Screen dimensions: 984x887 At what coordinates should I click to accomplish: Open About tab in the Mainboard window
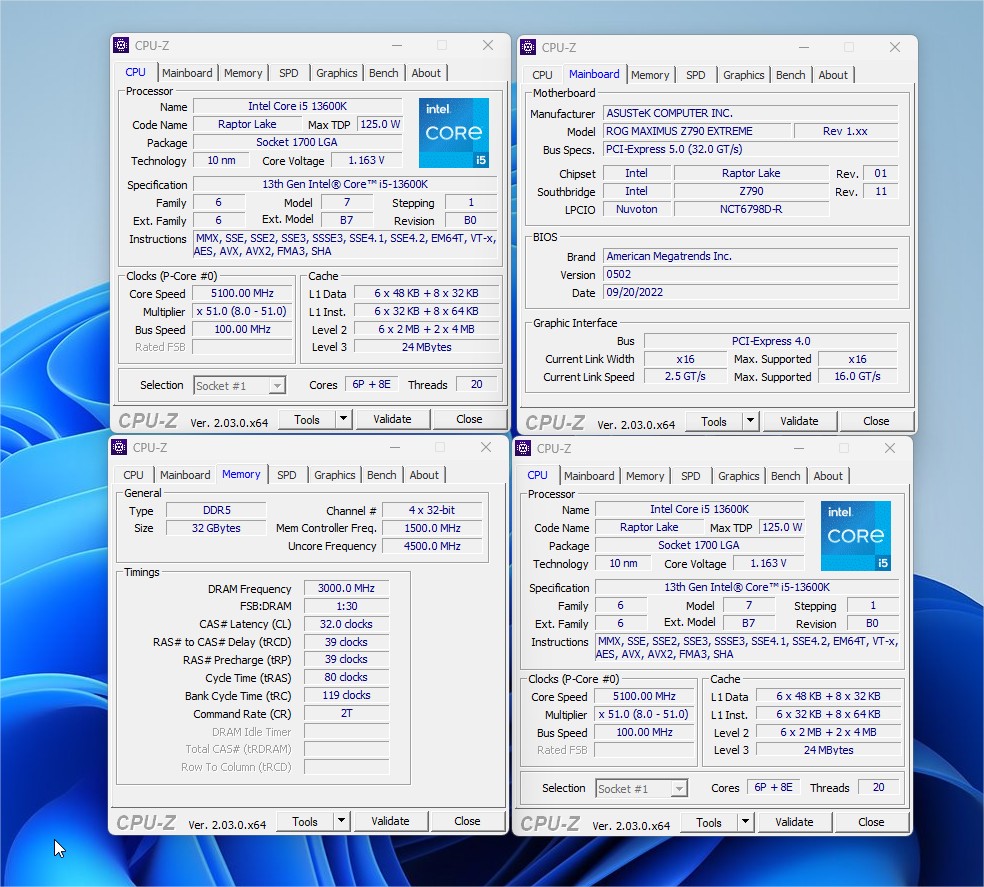pyautogui.click(x=833, y=75)
